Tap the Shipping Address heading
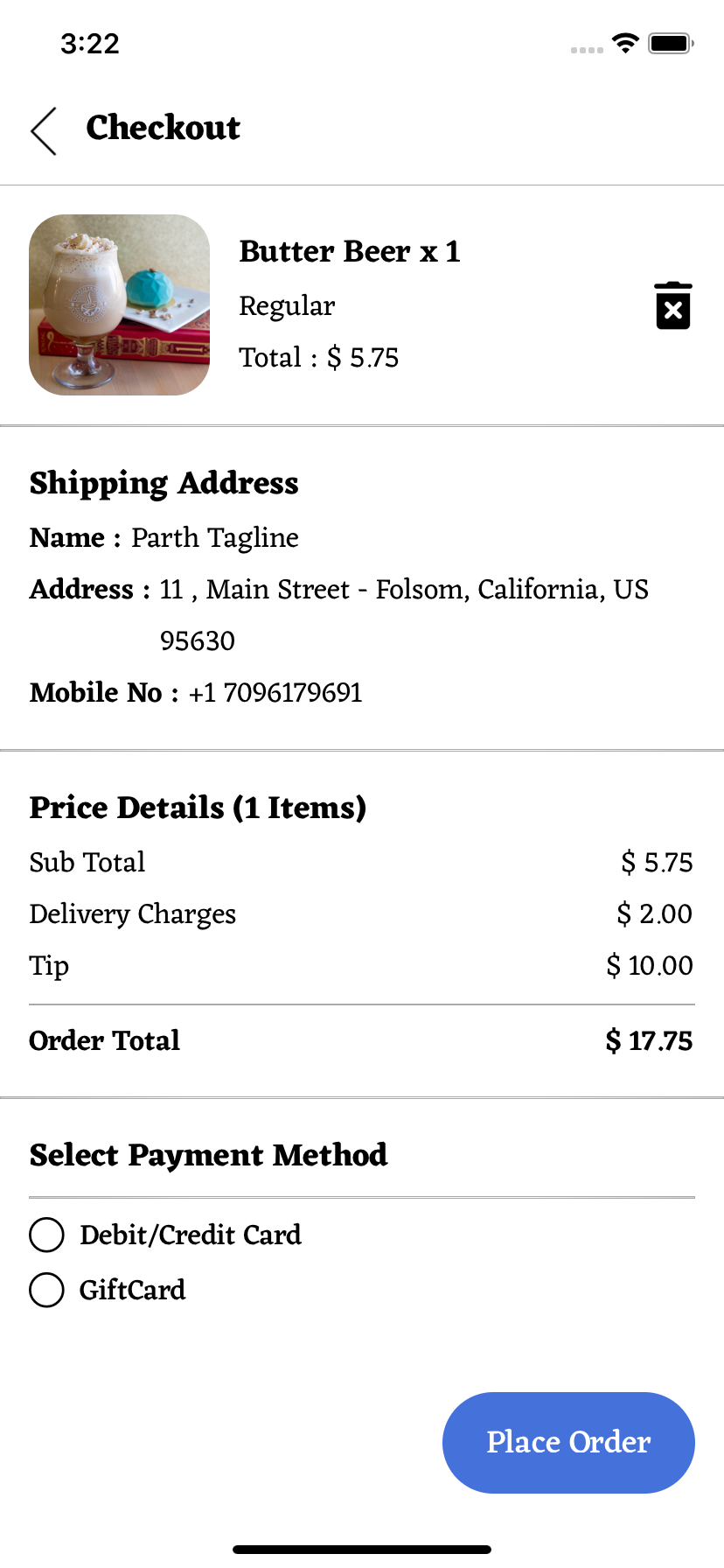Viewport: 724px width, 1568px height. coord(164,483)
